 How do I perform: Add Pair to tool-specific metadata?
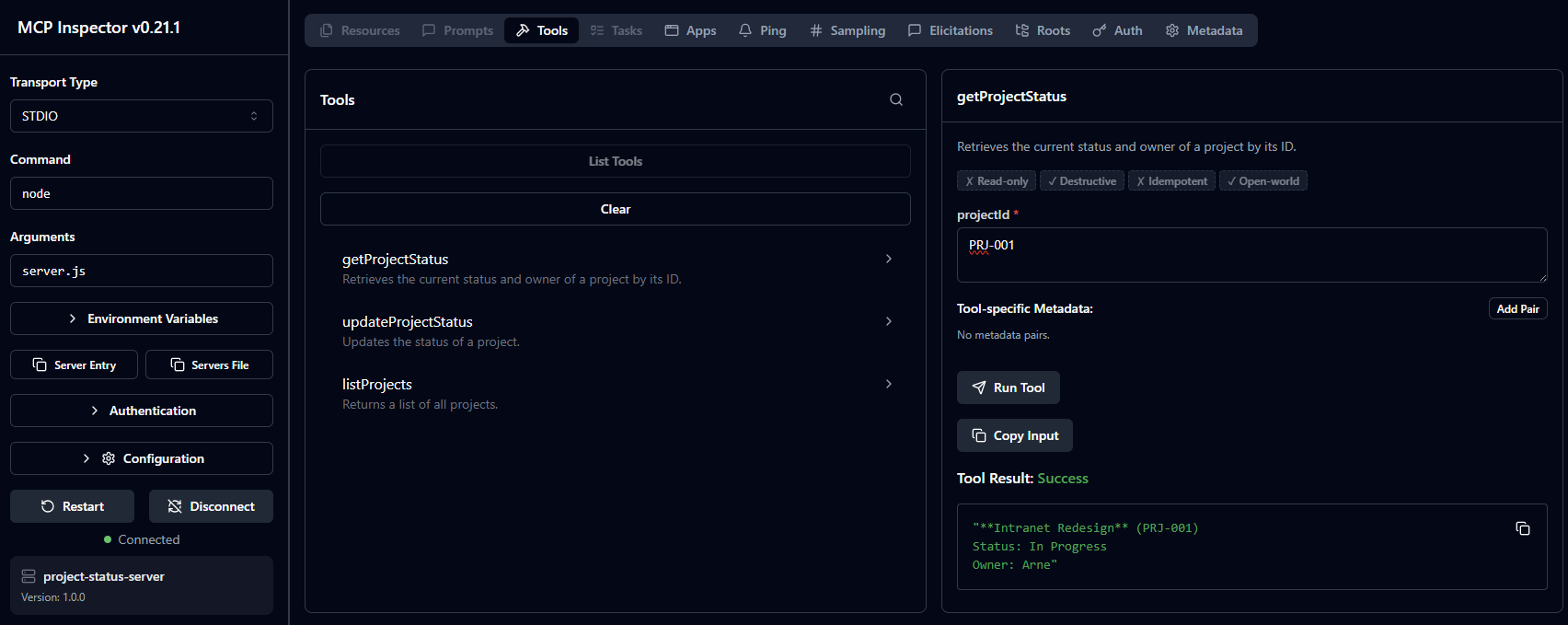click(x=1516, y=309)
